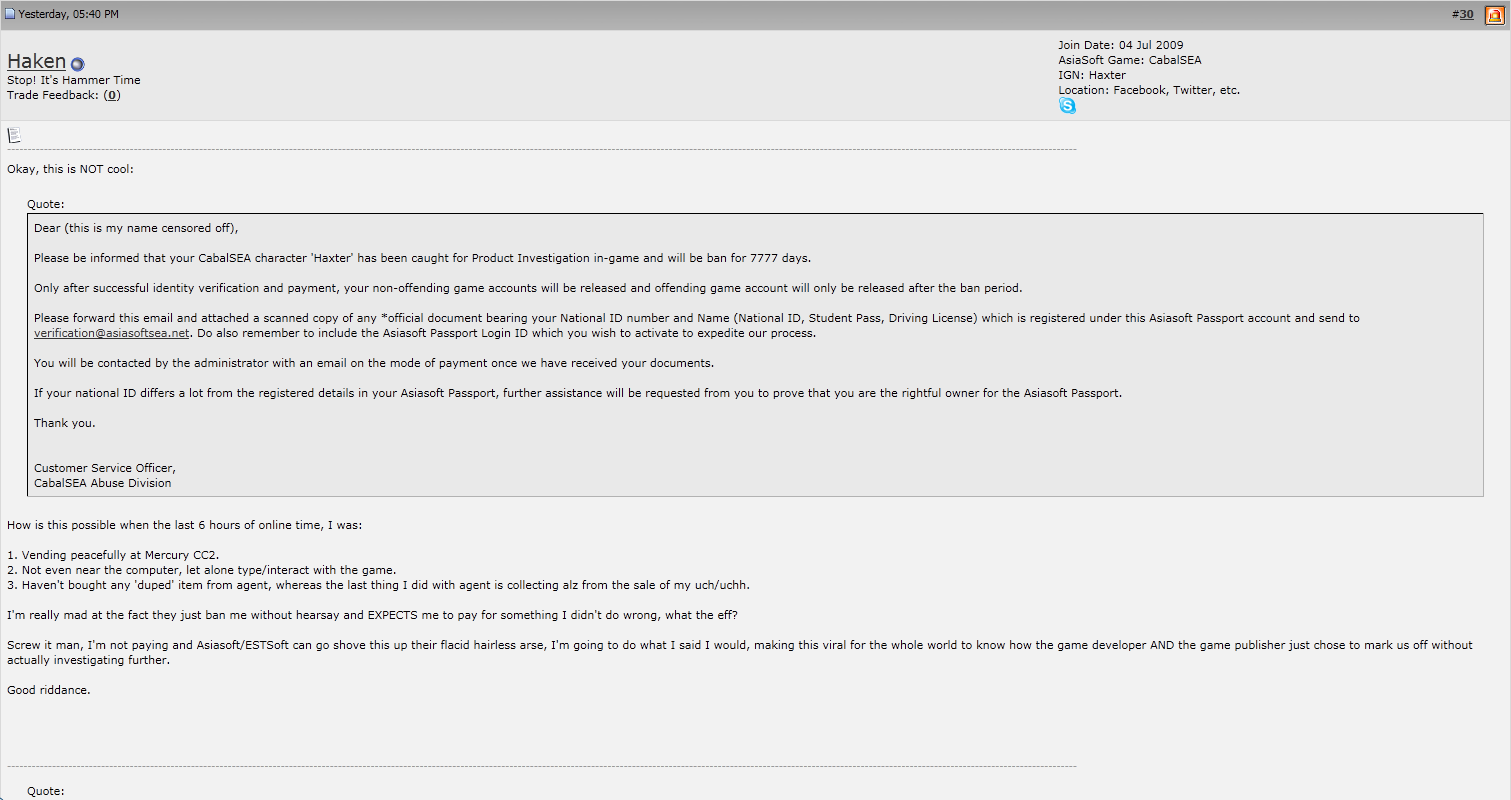Viewport: 1511px width, 800px height.
Task: Click the "Dear (this is my name censored off)" line
Action: tap(137, 228)
